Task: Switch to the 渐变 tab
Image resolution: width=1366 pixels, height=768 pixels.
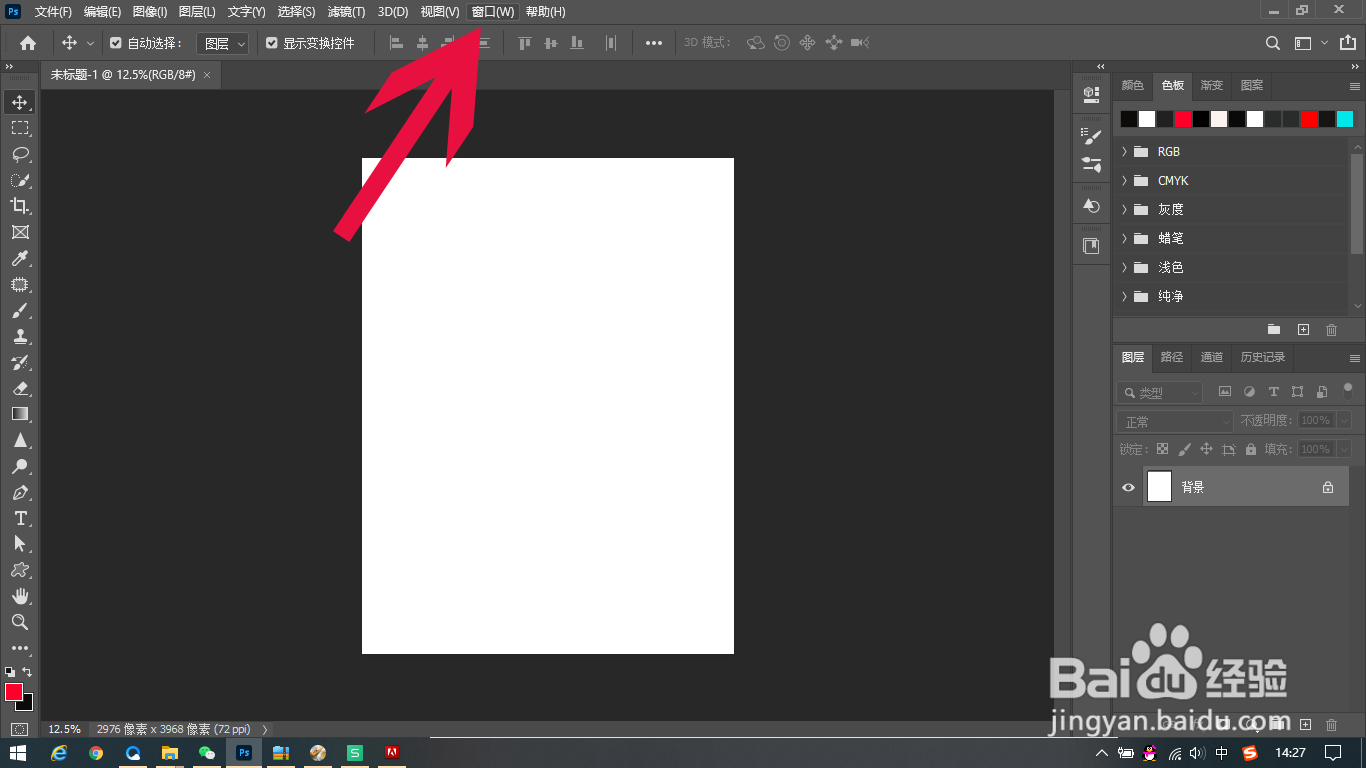Action: pos(1212,85)
